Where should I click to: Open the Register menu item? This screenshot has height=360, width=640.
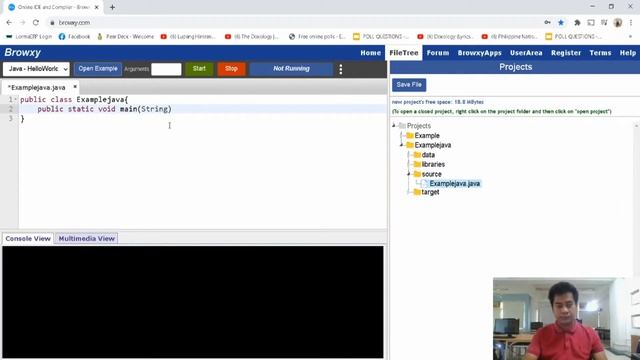click(566, 53)
